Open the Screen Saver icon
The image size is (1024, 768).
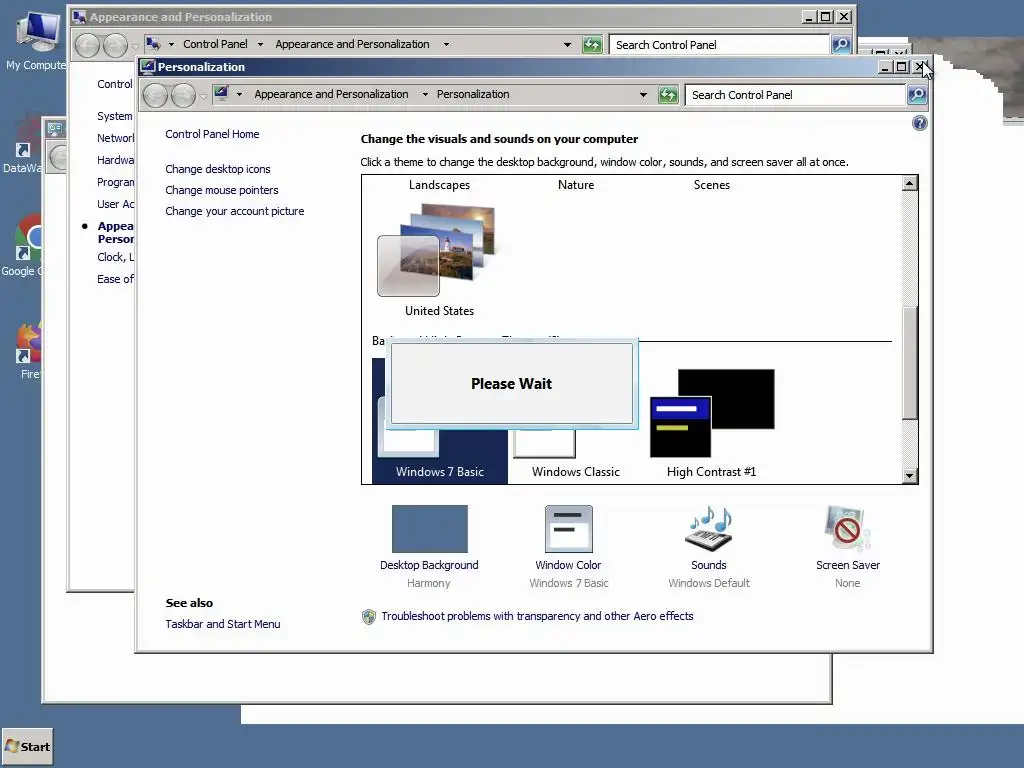[848, 529]
